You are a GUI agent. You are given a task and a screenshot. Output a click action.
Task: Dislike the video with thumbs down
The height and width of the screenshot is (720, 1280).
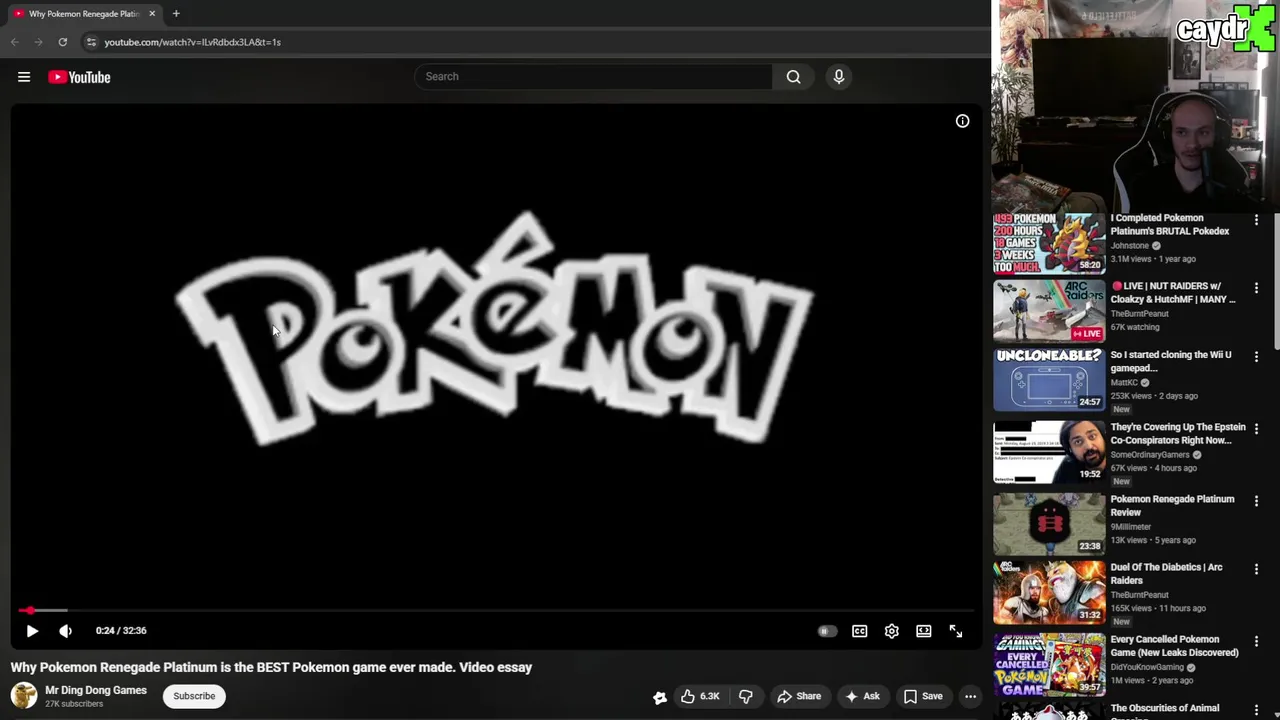745,696
